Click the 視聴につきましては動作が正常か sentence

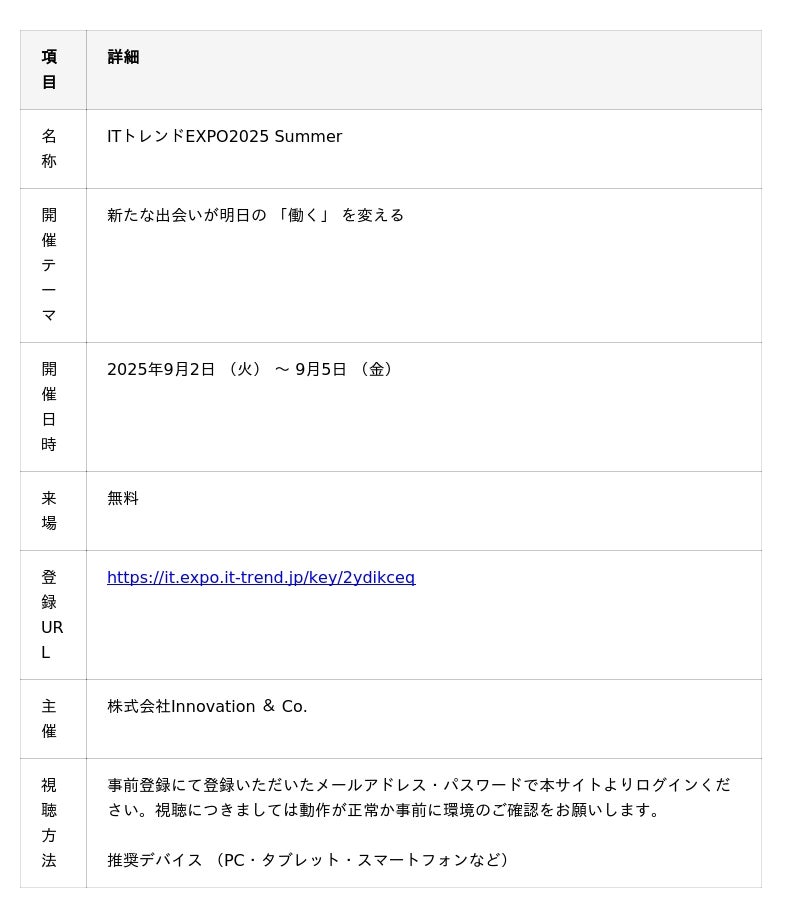408,810
